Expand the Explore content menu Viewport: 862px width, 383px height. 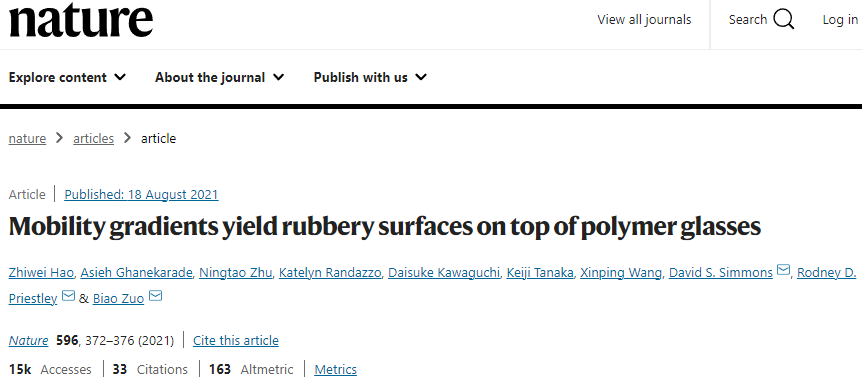[67, 77]
